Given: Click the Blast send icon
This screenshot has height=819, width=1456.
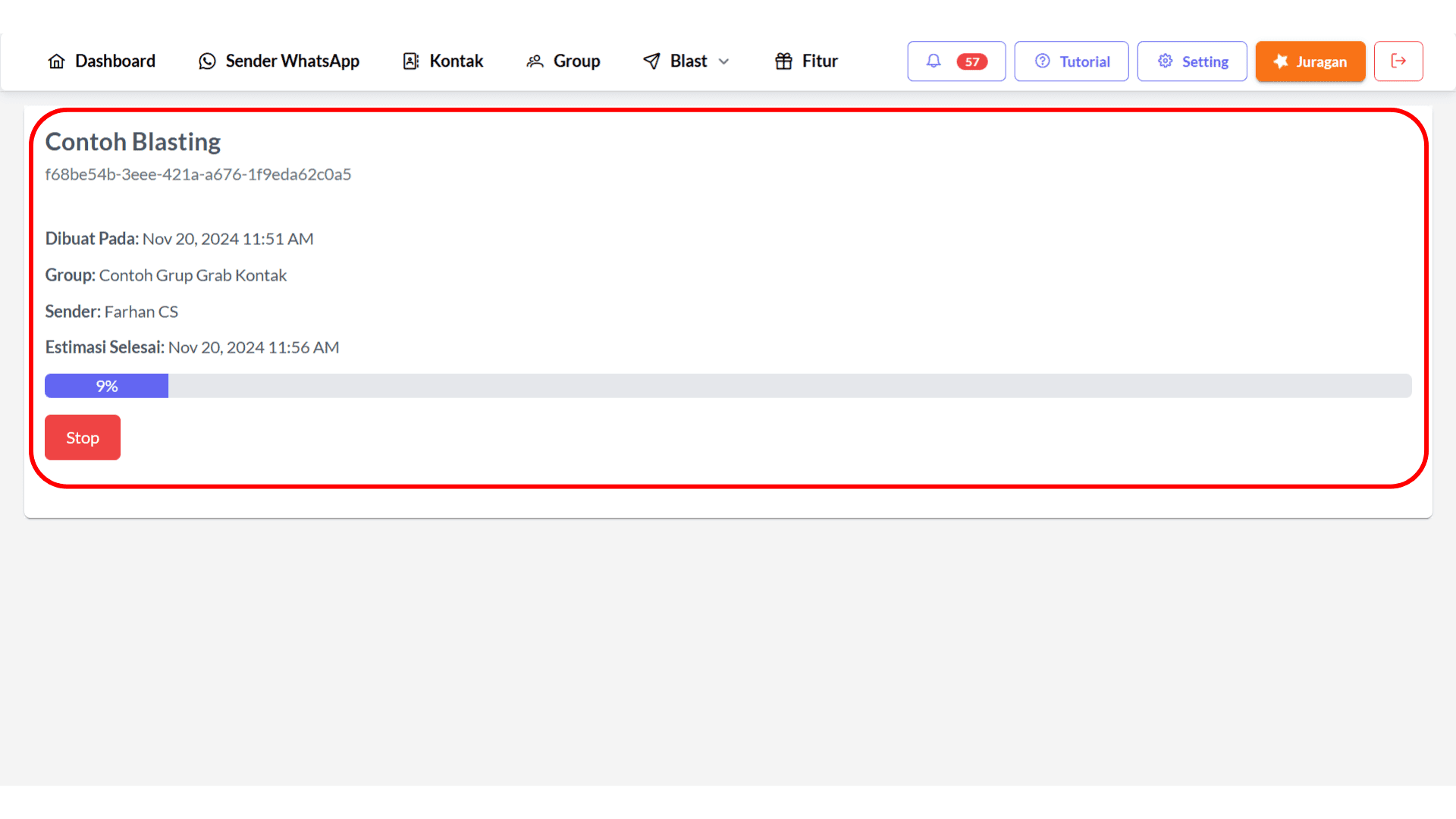Looking at the screenshot, I should click(x=650, y=61).
